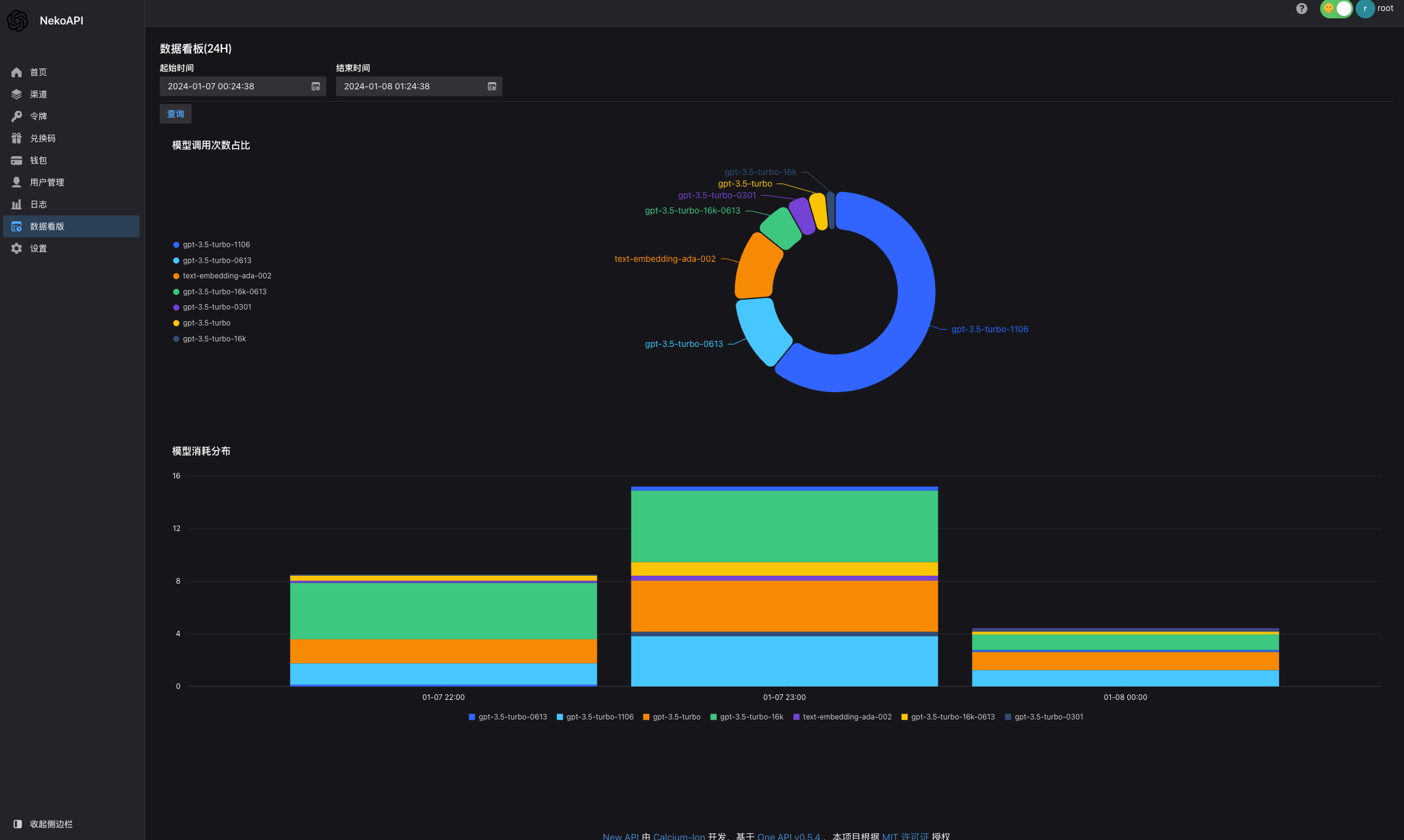Click the 数据看版 calendar icon
1404x840 pixels.
point(17,226)
